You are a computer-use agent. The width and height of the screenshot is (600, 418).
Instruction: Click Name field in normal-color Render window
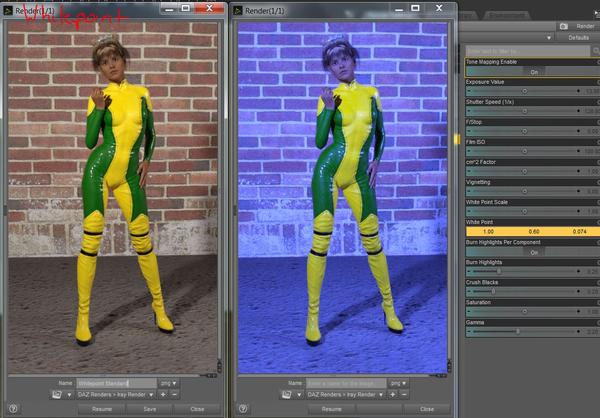(116, 383)
